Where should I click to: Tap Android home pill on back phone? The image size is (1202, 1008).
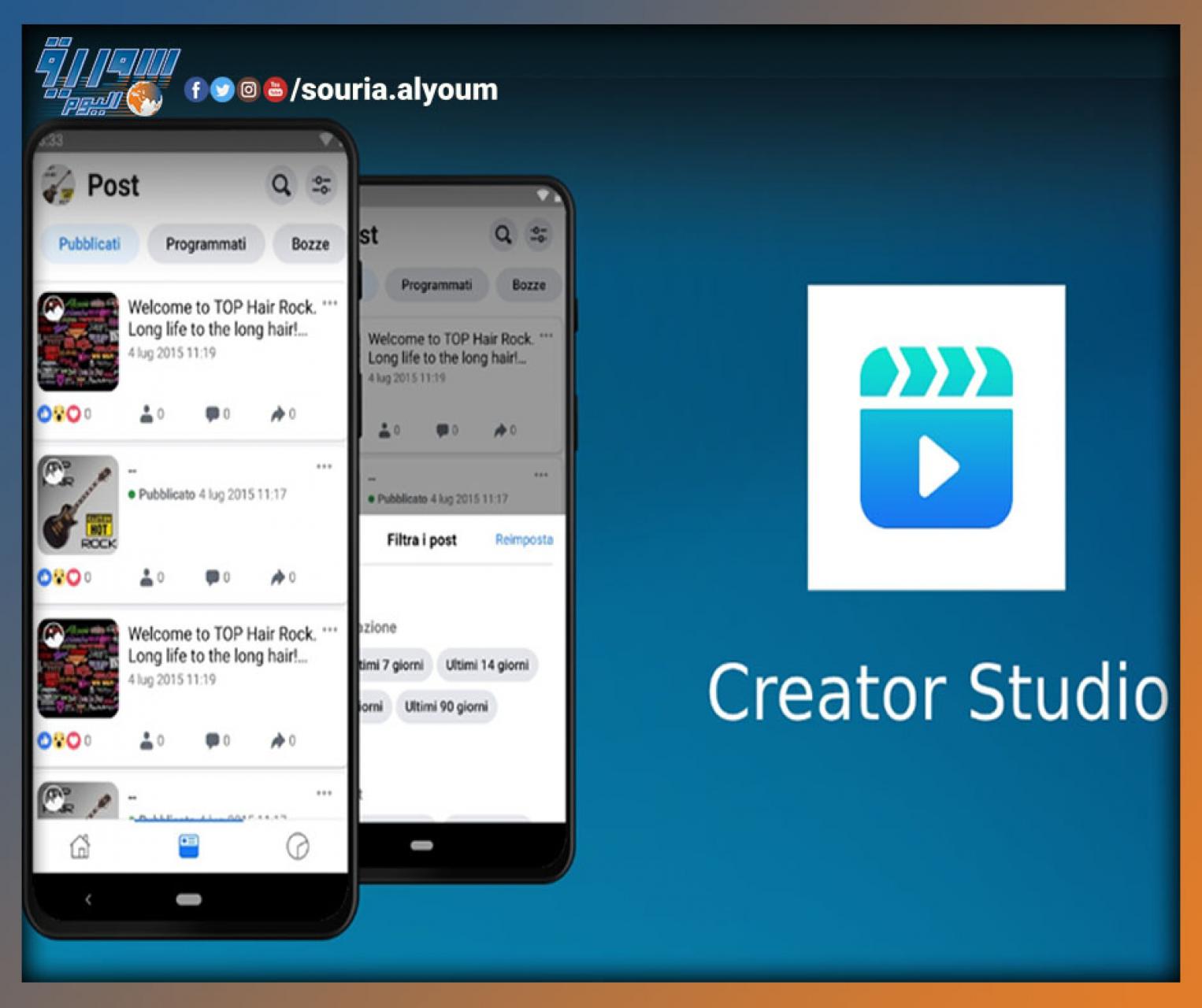[421, 846]
